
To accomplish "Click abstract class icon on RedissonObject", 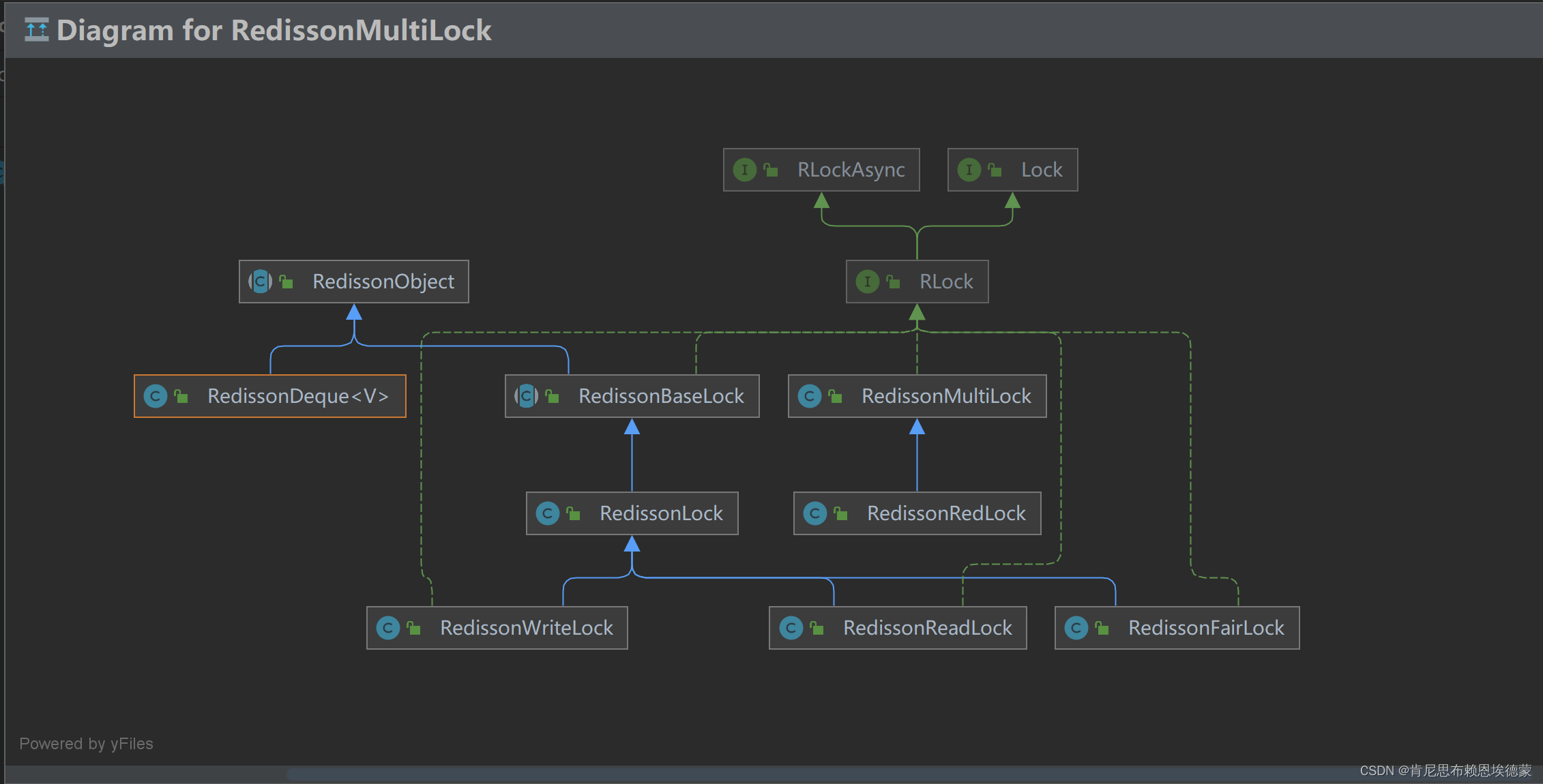I will pyautogui.click(x=261, y=282).
